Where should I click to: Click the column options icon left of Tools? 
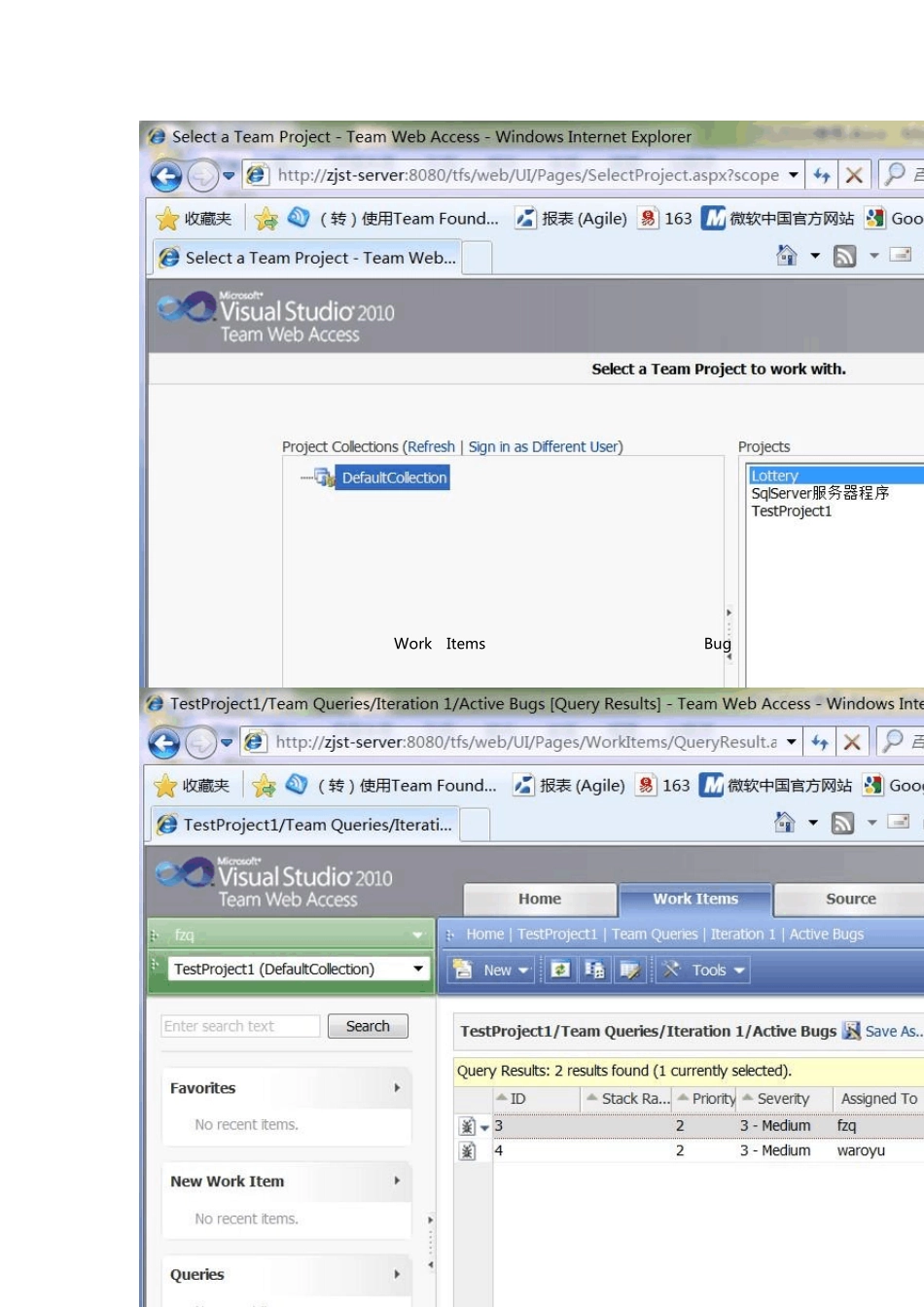(629, 970)
